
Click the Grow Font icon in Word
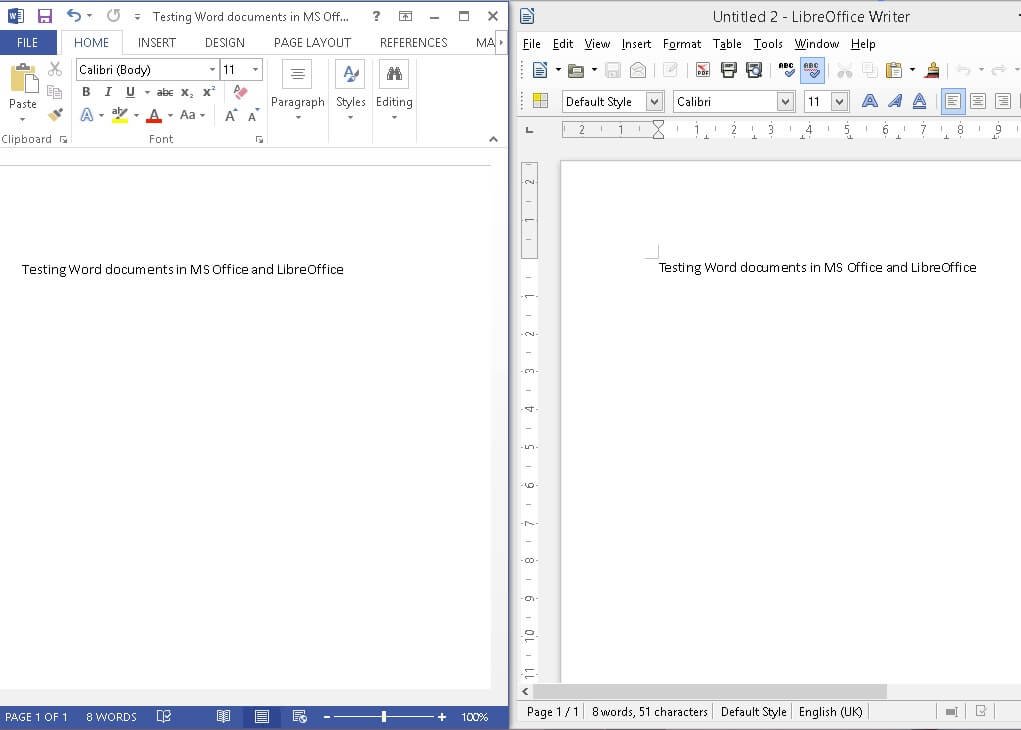231,115
